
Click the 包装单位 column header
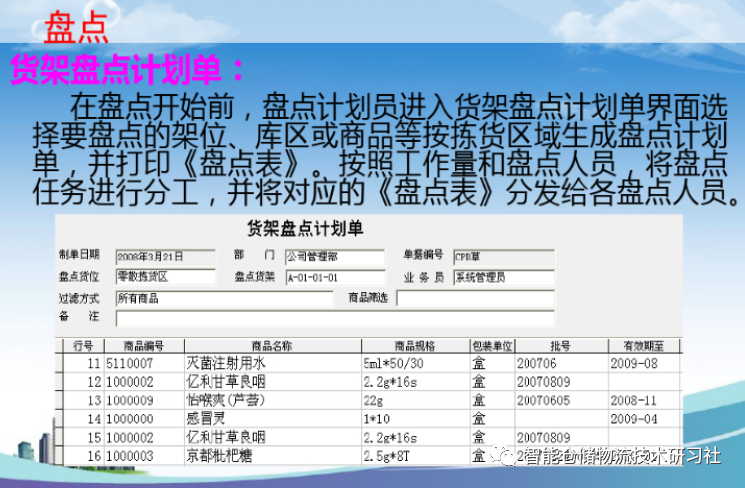pos(492,346)
